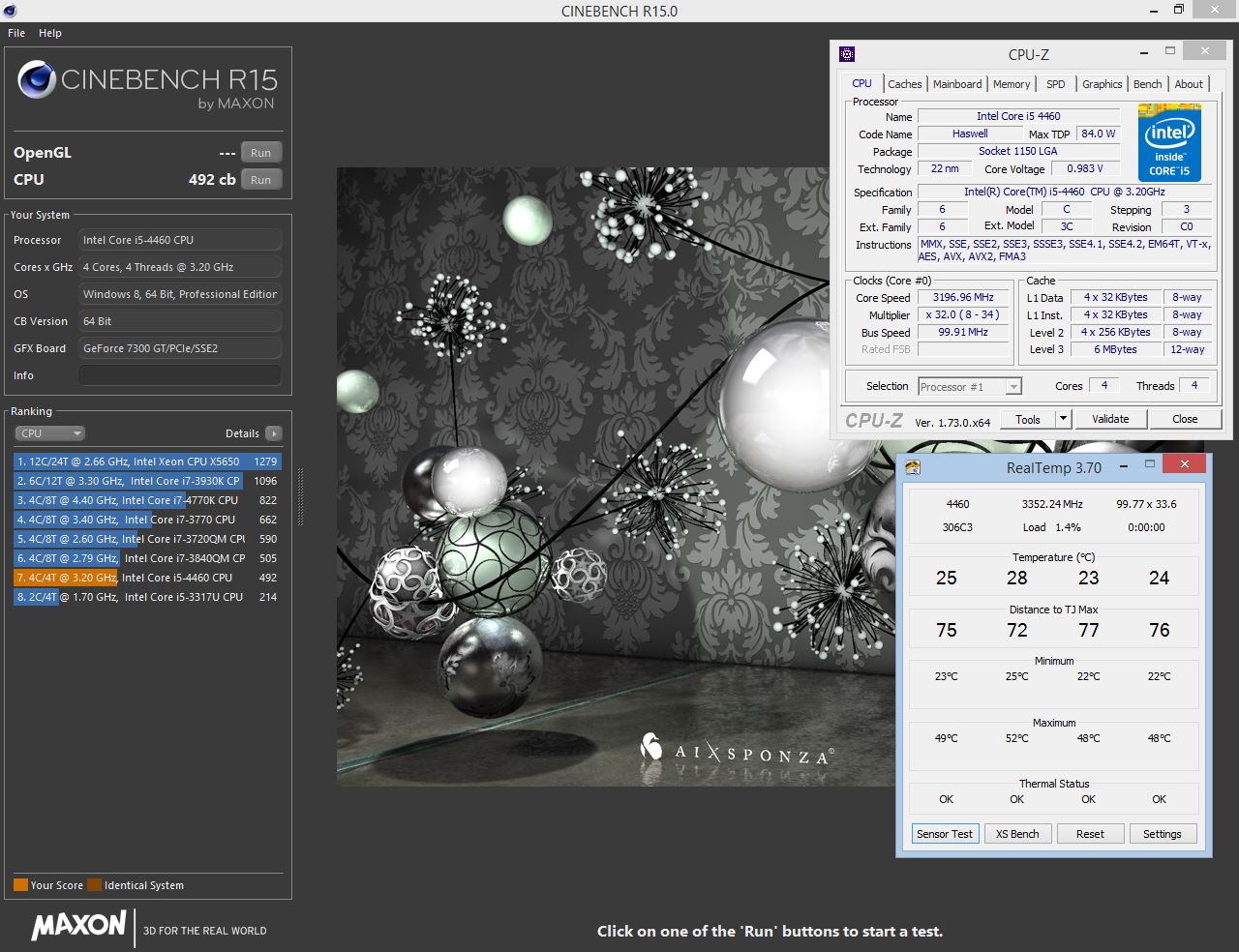Select ranking row Intel Core i7-3840QM
Viewport: 1239px width, 952px height.
coord(147,558)
